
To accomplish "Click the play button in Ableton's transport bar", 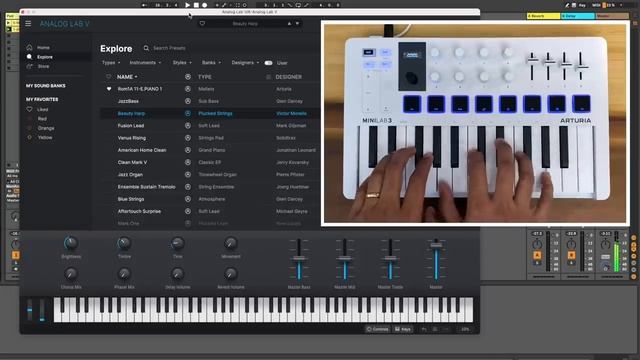I will point(187,5).
